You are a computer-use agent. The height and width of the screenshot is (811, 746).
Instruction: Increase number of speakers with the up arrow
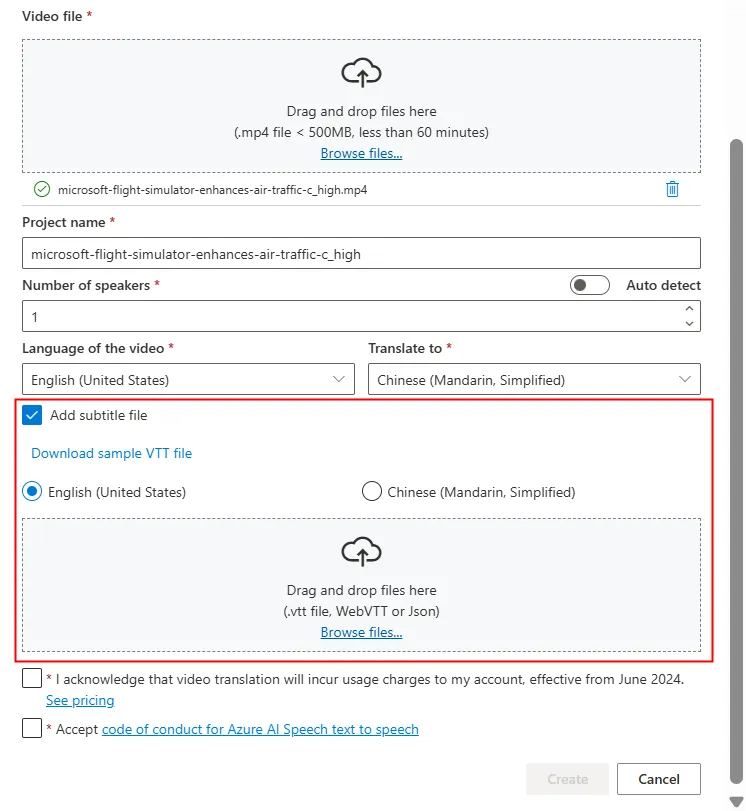689,308
